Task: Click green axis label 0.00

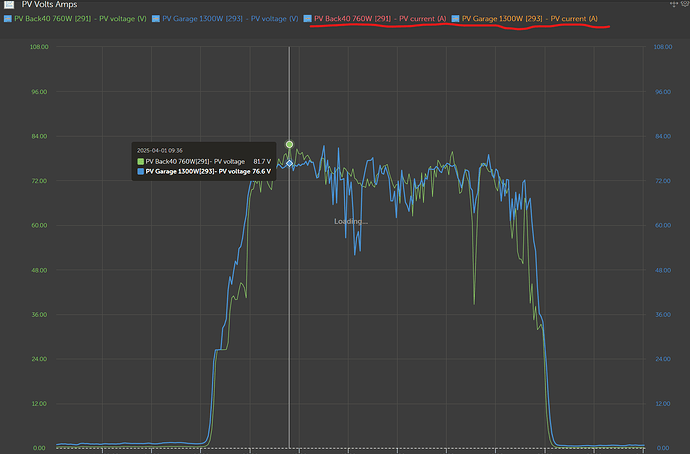Action: (x=39, y=448)
